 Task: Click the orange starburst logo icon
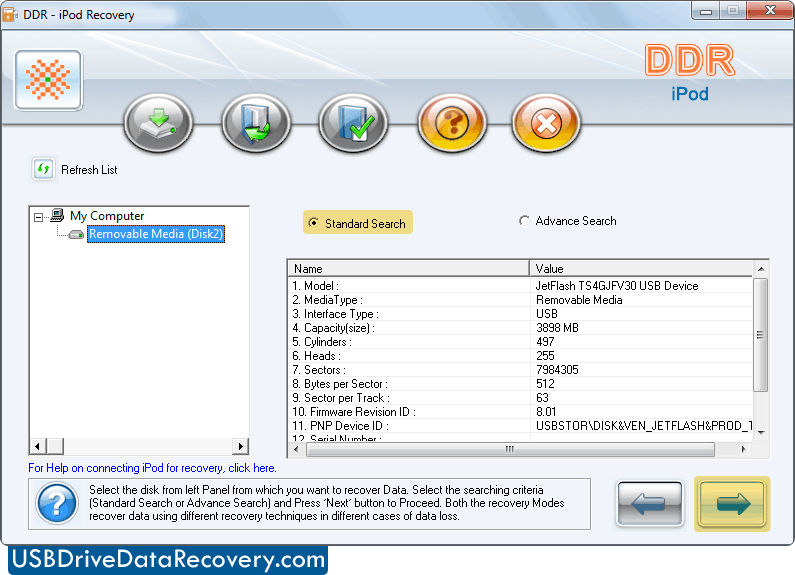(48, 80)
